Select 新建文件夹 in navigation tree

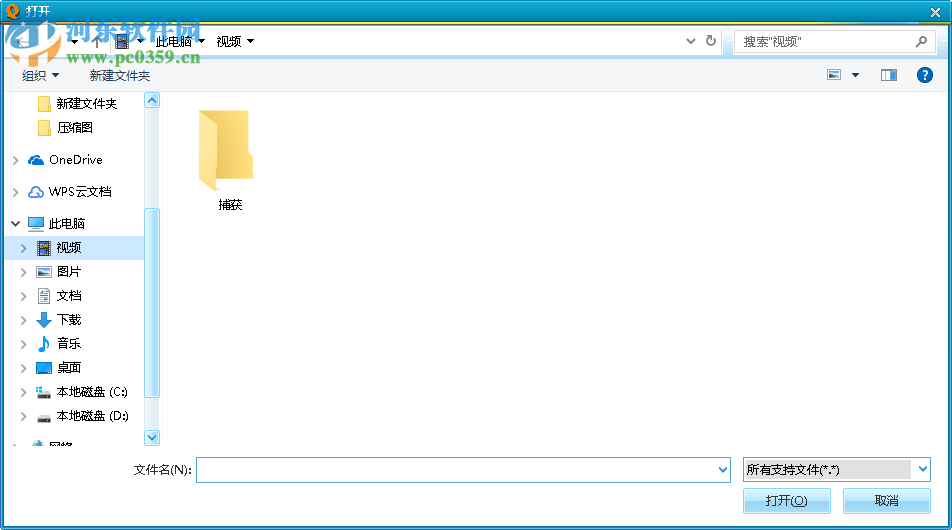(x=86, y=104)
